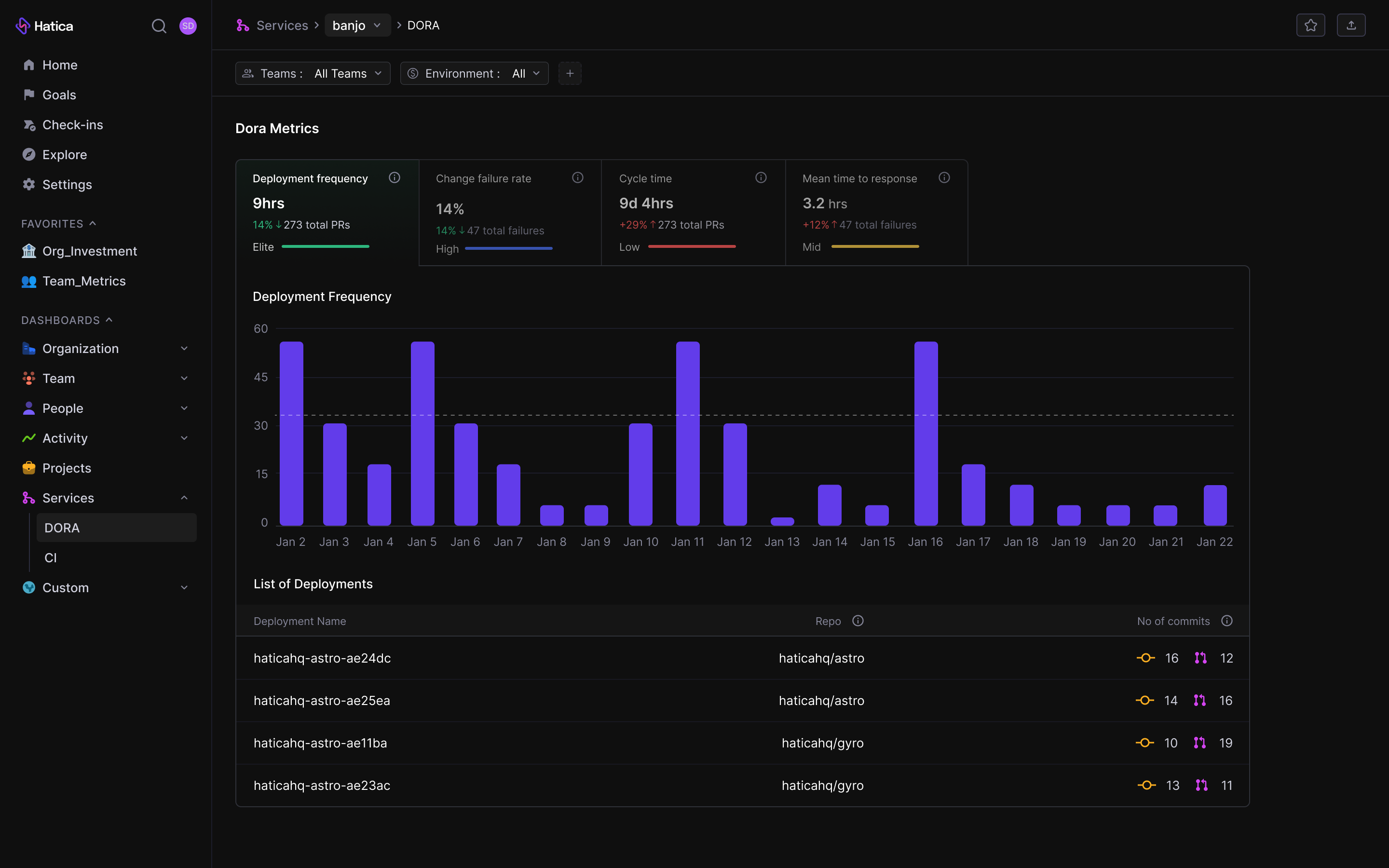The image size is (1389, 868).
Task: Switch to Mean time to response tab
Action: click(876, 212)
